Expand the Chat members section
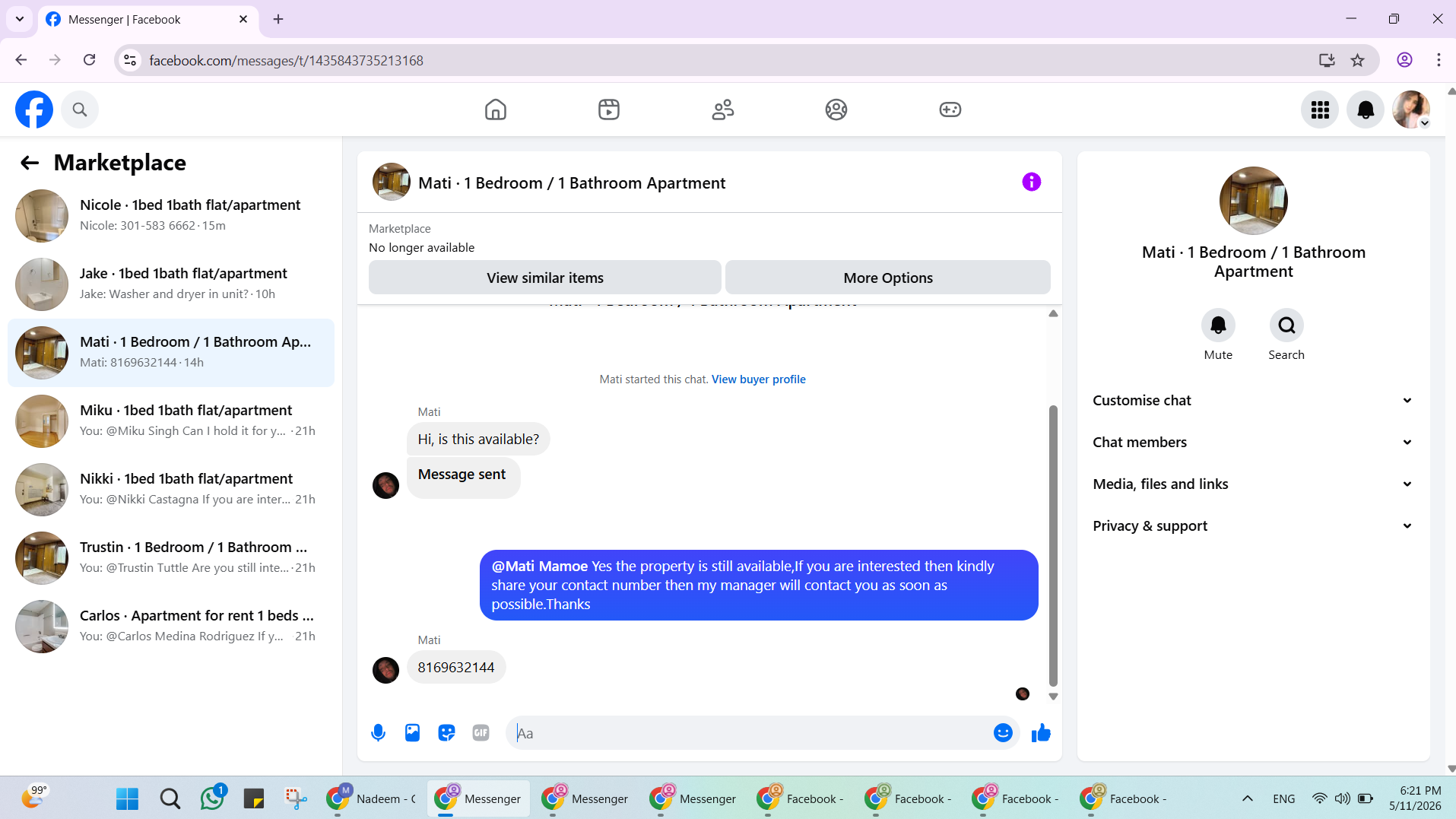Screen dimensions: 1456x819 coord(1253,443)
